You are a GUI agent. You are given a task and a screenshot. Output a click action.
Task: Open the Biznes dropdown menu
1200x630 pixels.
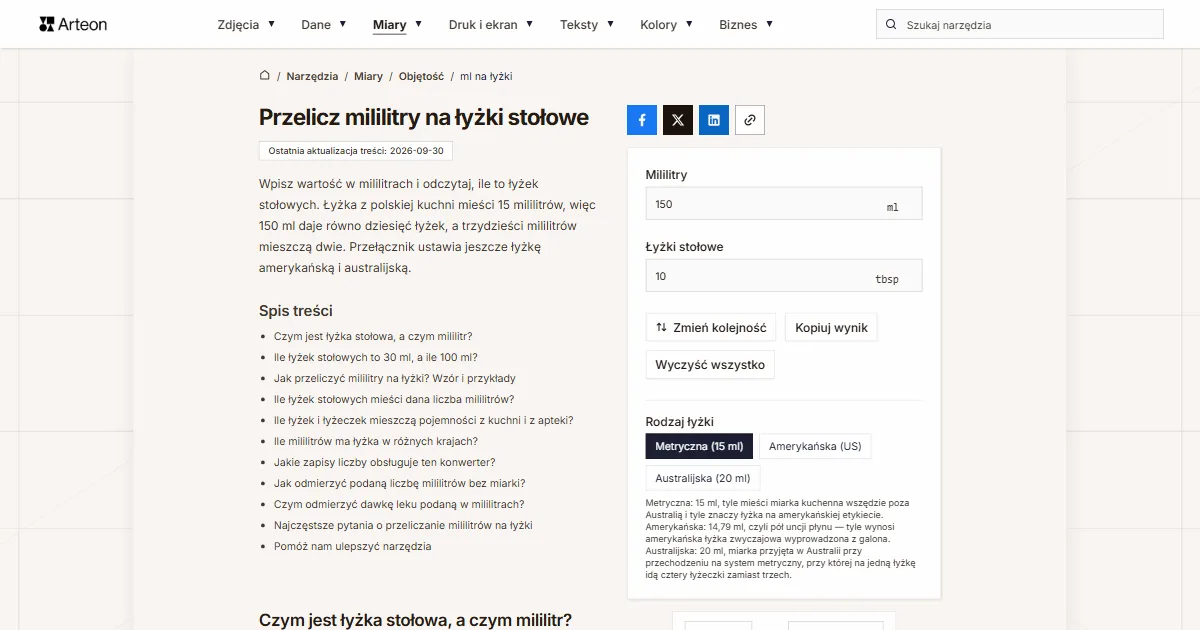[x=746, y=25]
